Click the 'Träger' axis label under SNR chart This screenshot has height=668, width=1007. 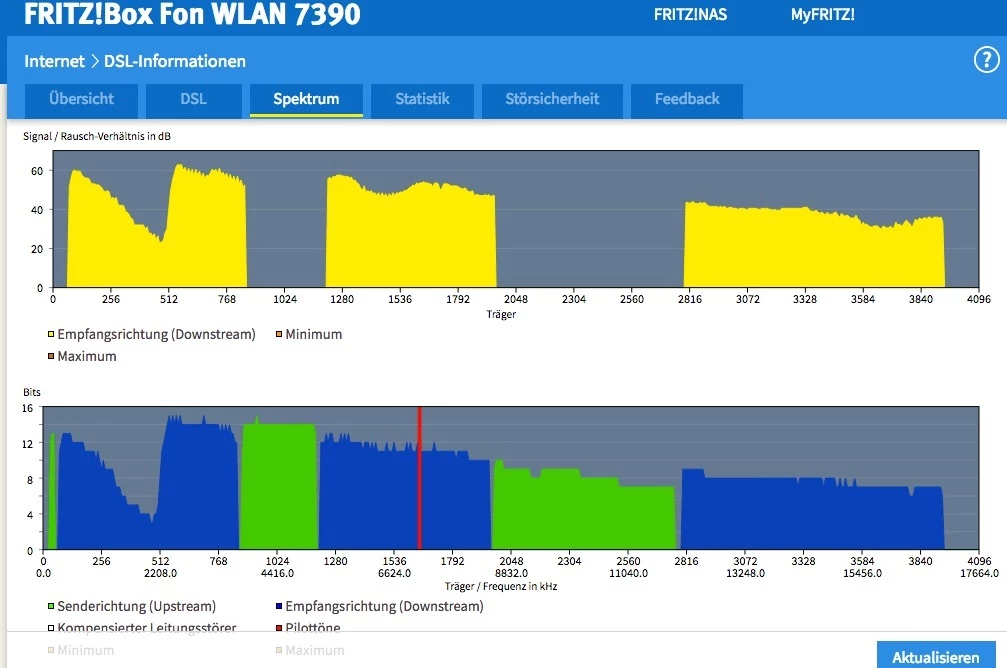(501, 314)
